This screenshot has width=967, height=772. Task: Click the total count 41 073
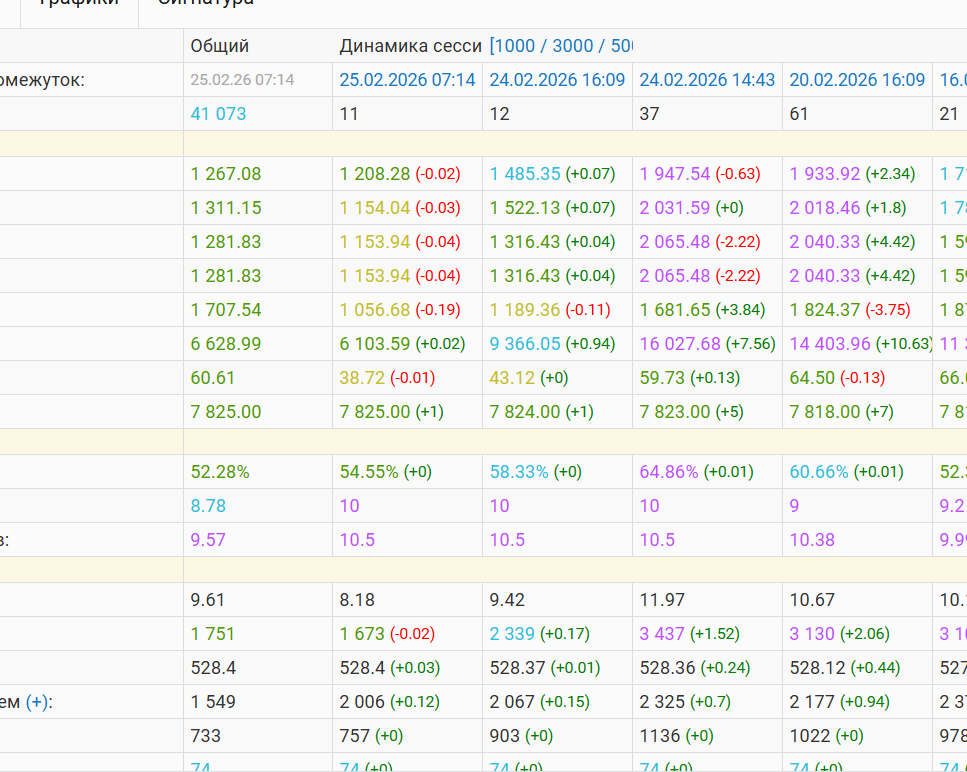point(218,114)
